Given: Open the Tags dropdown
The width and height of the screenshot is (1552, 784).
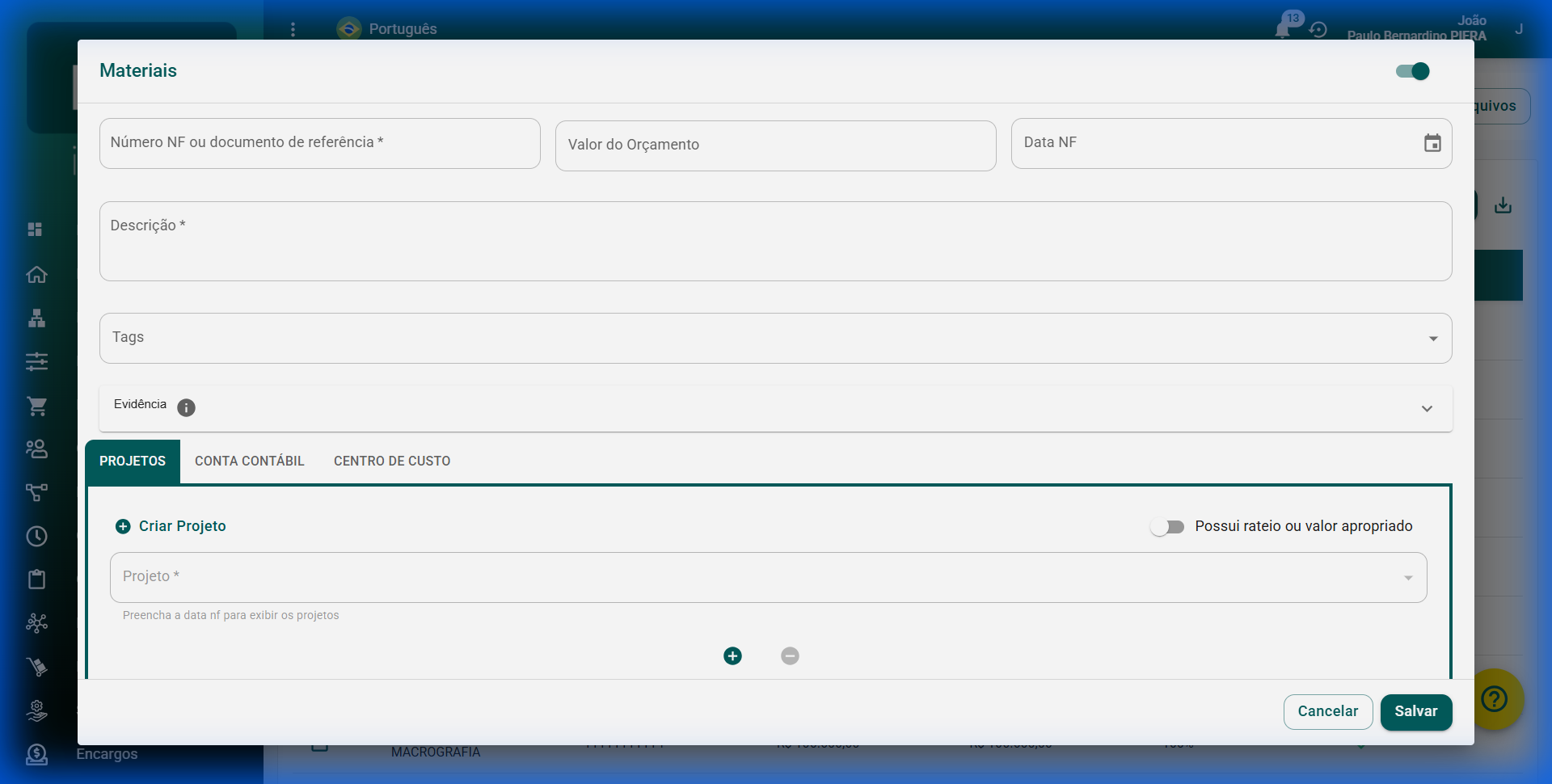Looking at the screenshot, I should tap(1432, 339).
